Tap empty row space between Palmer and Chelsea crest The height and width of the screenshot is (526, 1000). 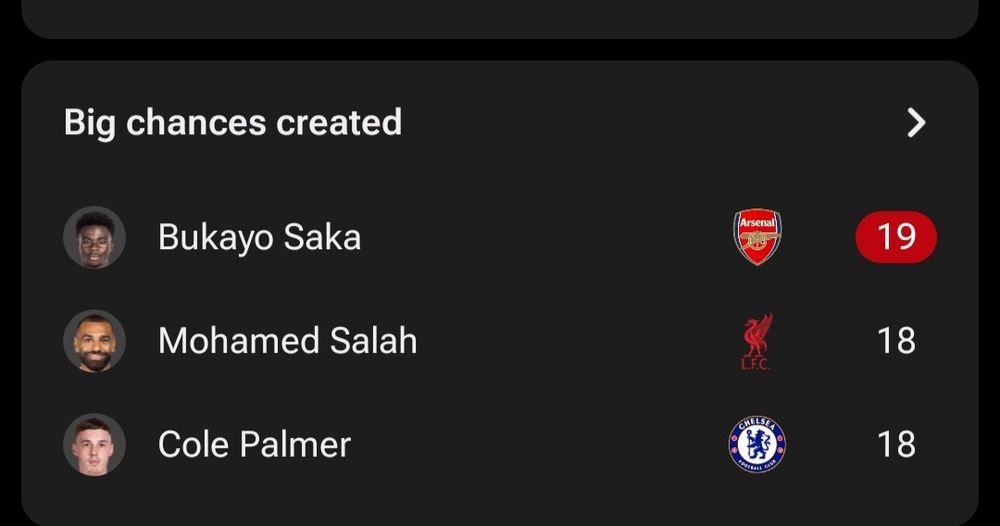540,444
